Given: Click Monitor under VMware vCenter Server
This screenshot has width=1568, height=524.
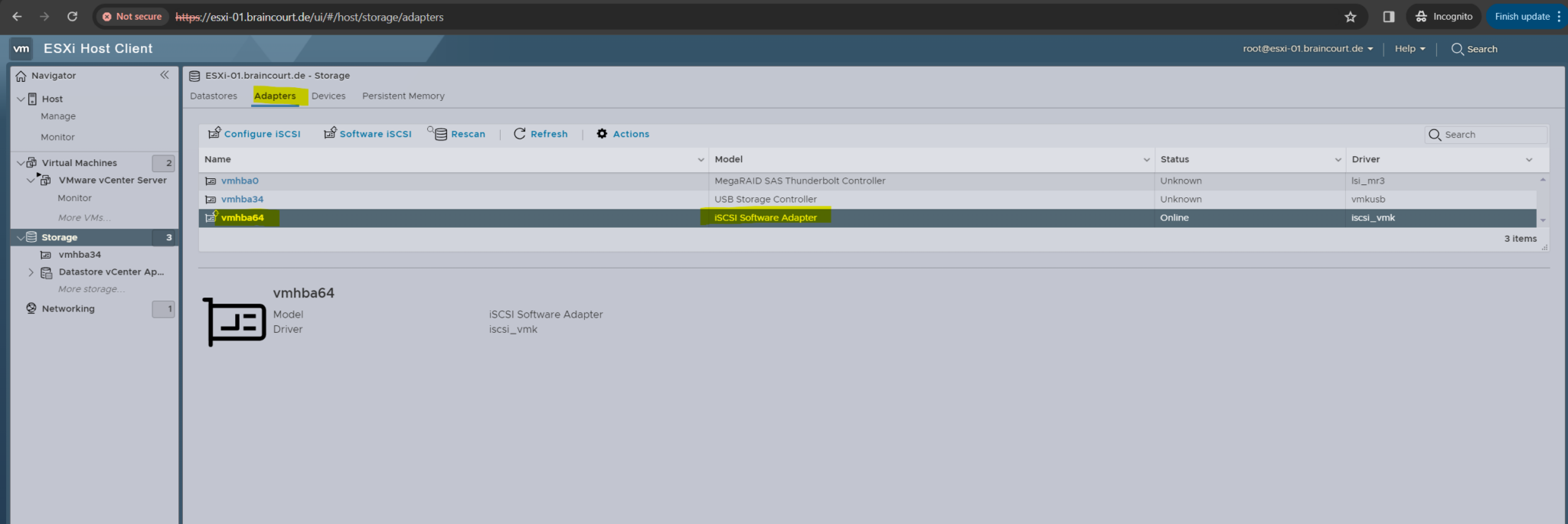Looking at the screenshot, I should [74, 198].
